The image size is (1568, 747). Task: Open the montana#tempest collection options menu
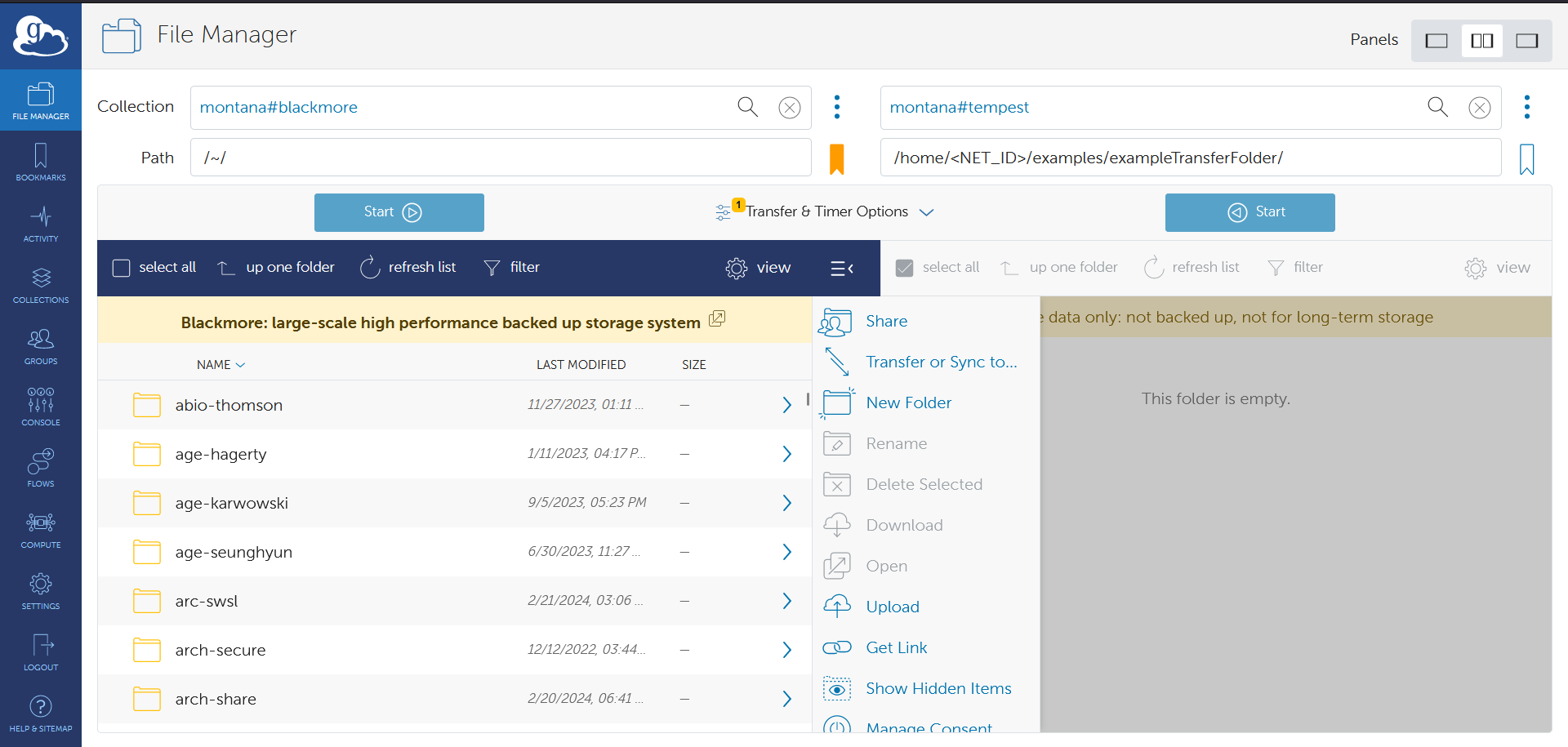[1527, 107]
